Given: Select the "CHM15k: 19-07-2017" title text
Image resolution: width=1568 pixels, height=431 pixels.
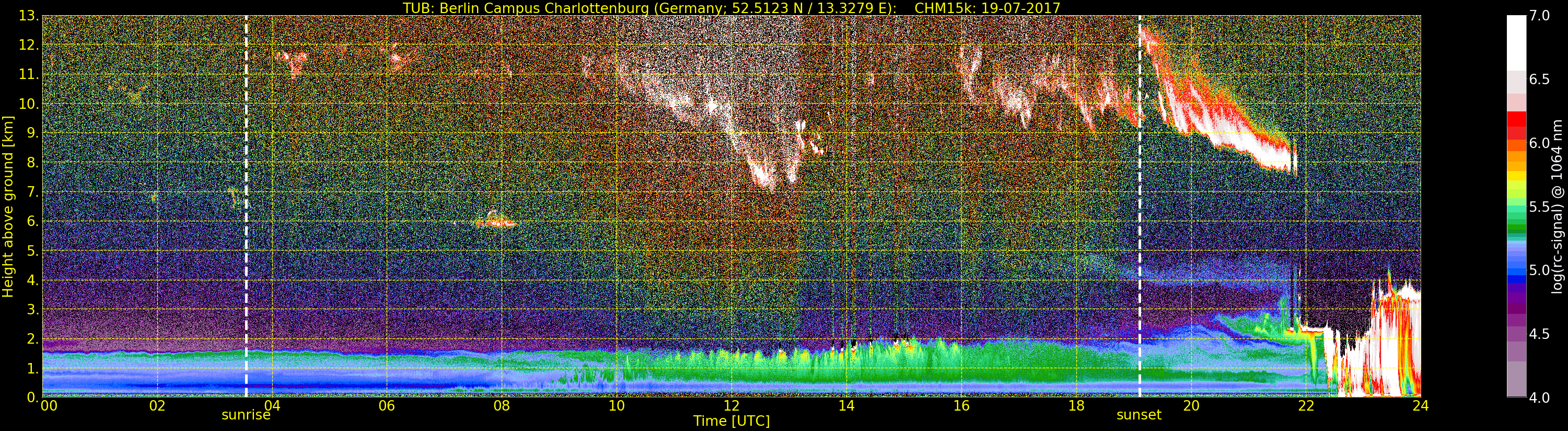Looking at the screenshot, I should 988,8.
